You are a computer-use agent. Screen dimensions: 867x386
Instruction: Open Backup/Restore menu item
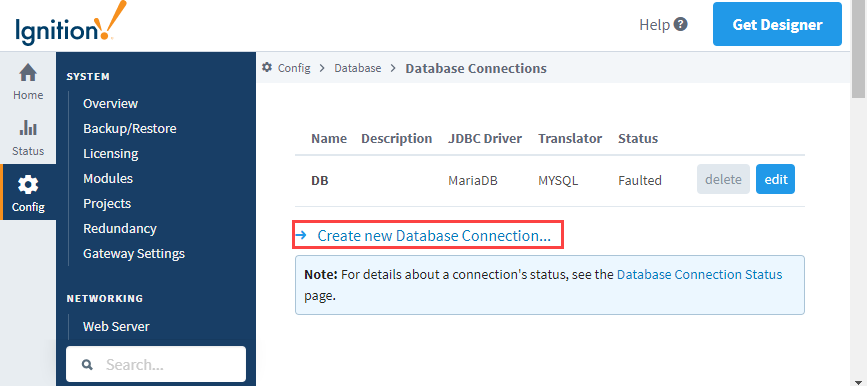tap(129, 128)
